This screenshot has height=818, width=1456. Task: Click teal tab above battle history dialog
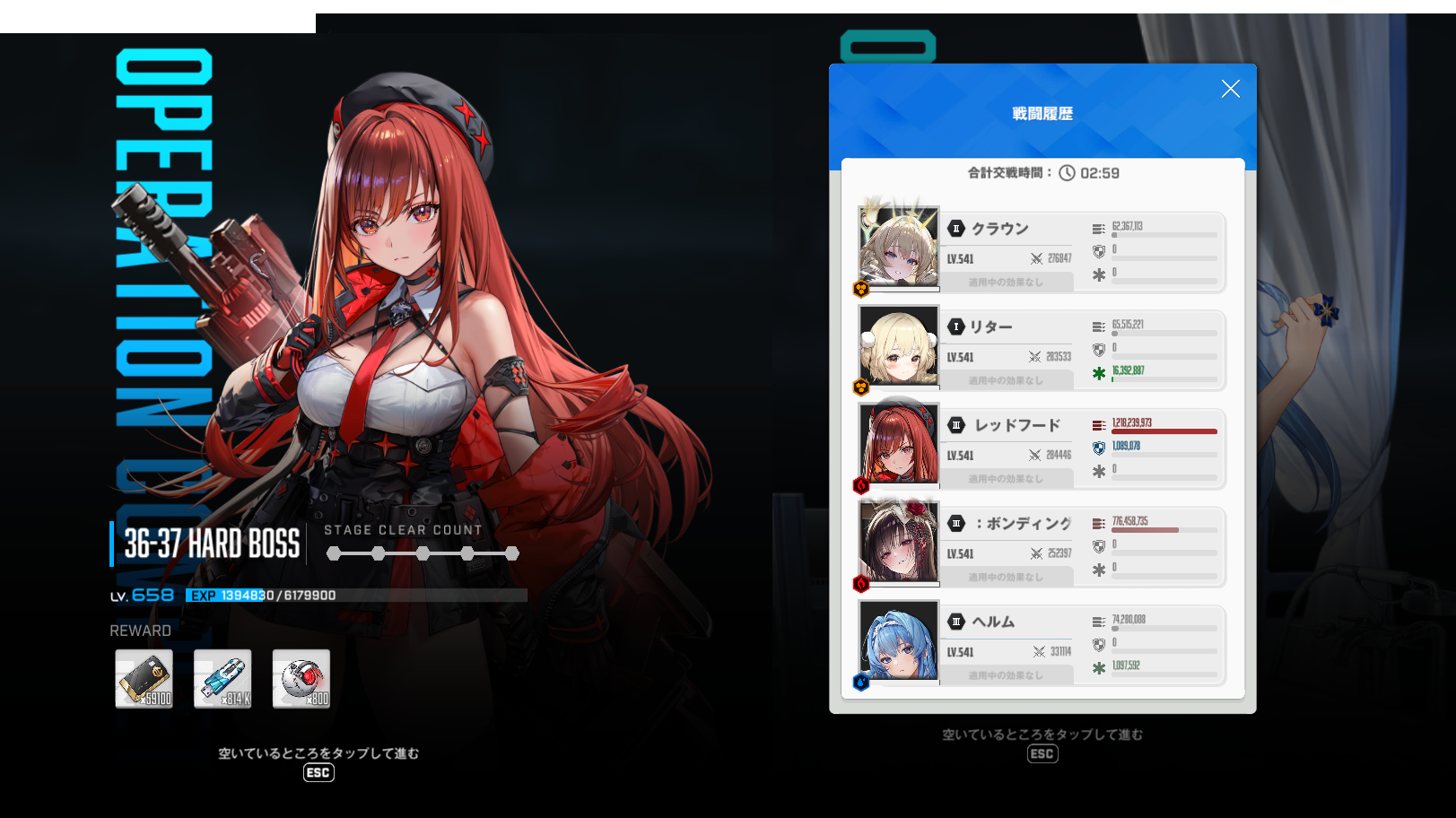click(x=887, y=47)
